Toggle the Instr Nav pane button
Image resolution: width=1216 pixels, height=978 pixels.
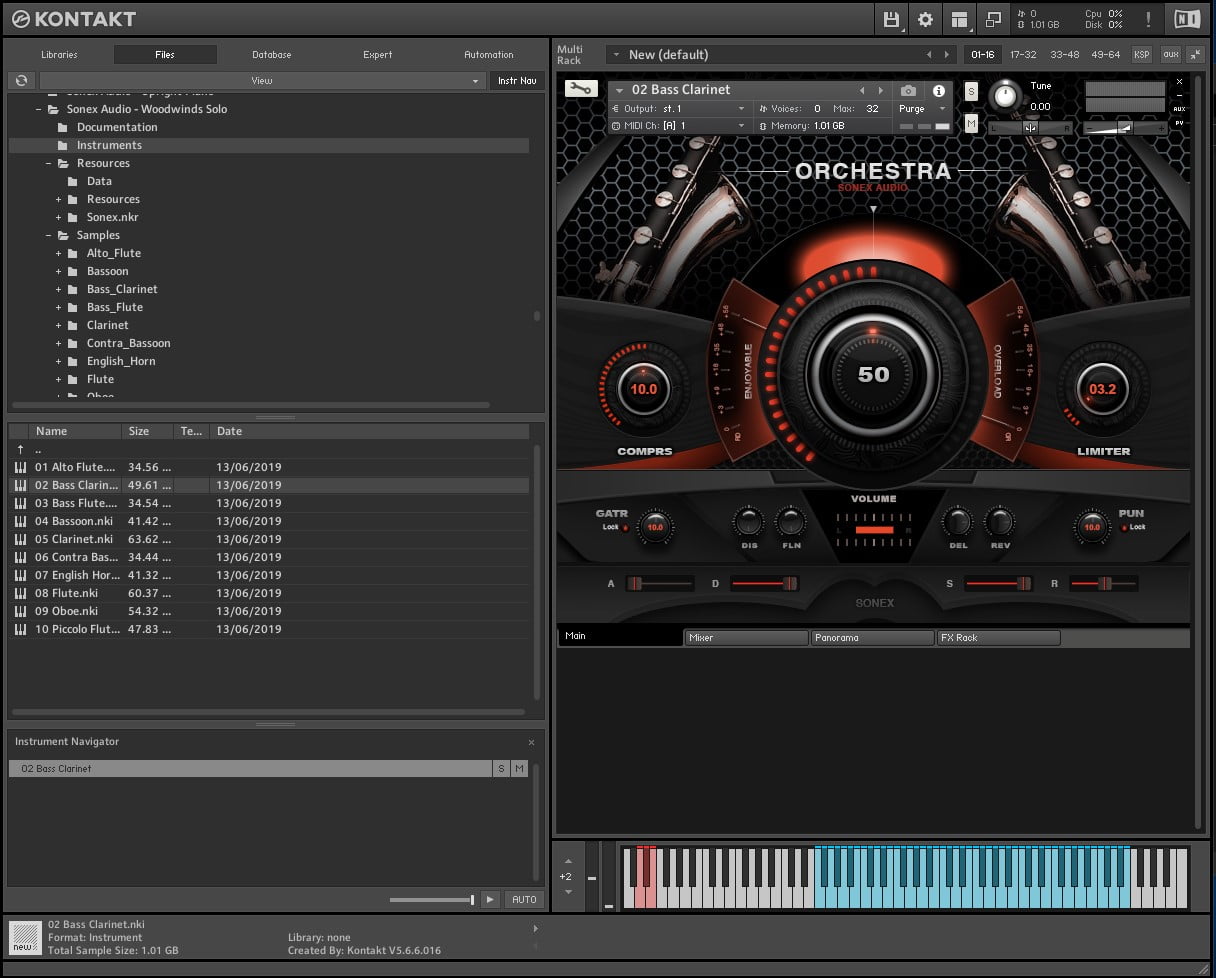click(517, 80)
